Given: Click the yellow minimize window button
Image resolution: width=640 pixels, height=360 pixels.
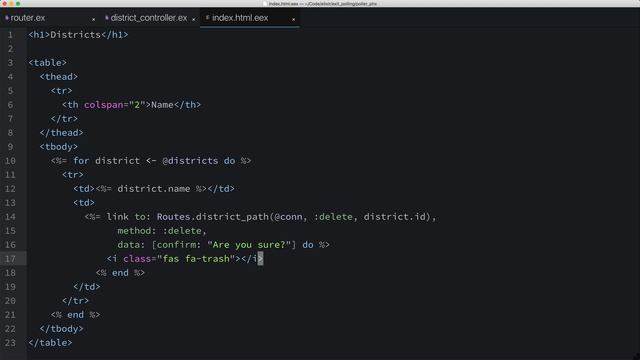Looking at the screenshot, I should coord(11,3).
